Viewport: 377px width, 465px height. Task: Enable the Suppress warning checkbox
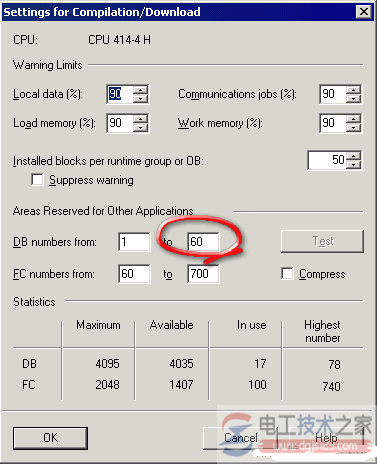[x=37, y=180]
